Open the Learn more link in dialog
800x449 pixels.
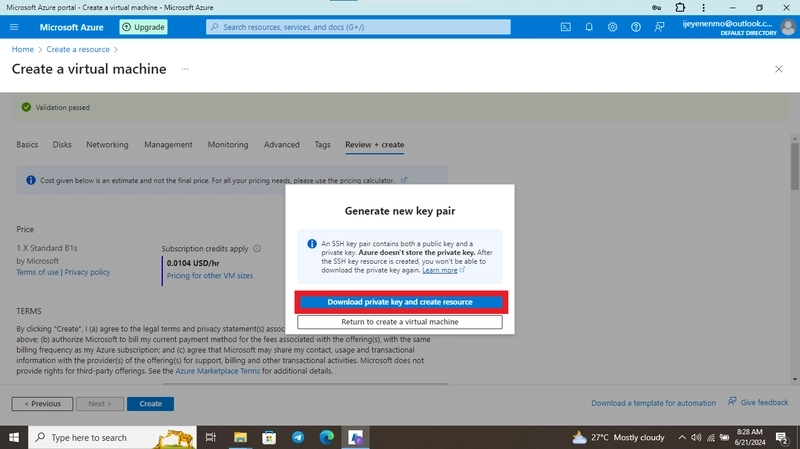(440, 270)
